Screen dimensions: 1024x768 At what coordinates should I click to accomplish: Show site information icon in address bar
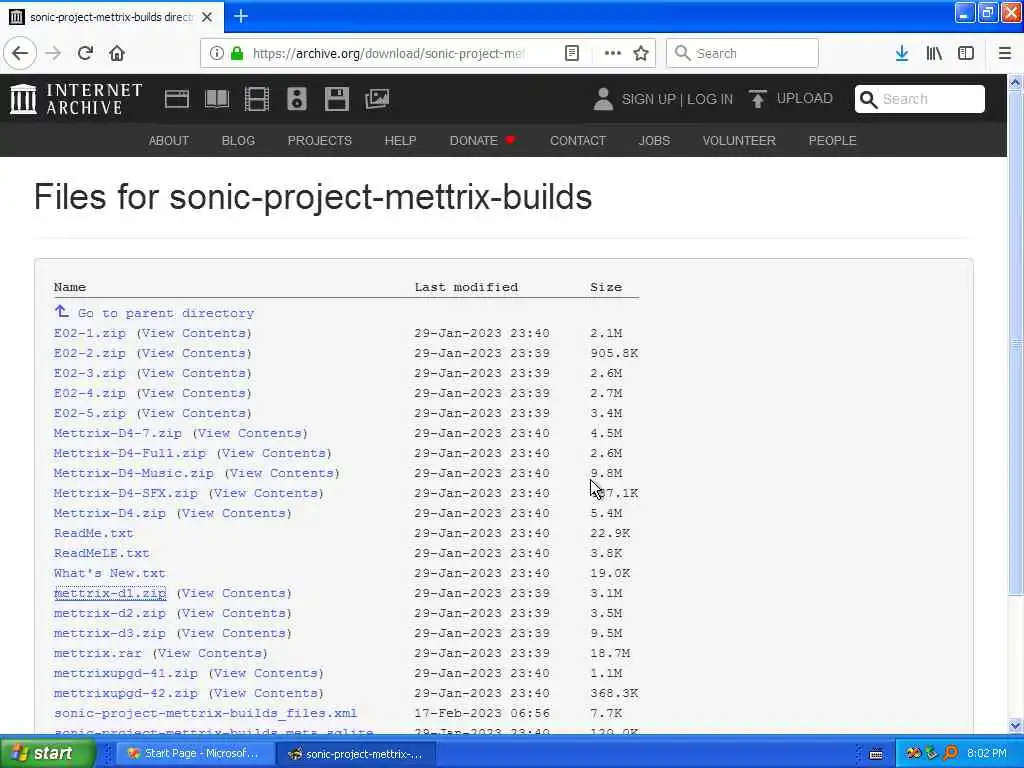pyautogui.click(x=216, y=53)
